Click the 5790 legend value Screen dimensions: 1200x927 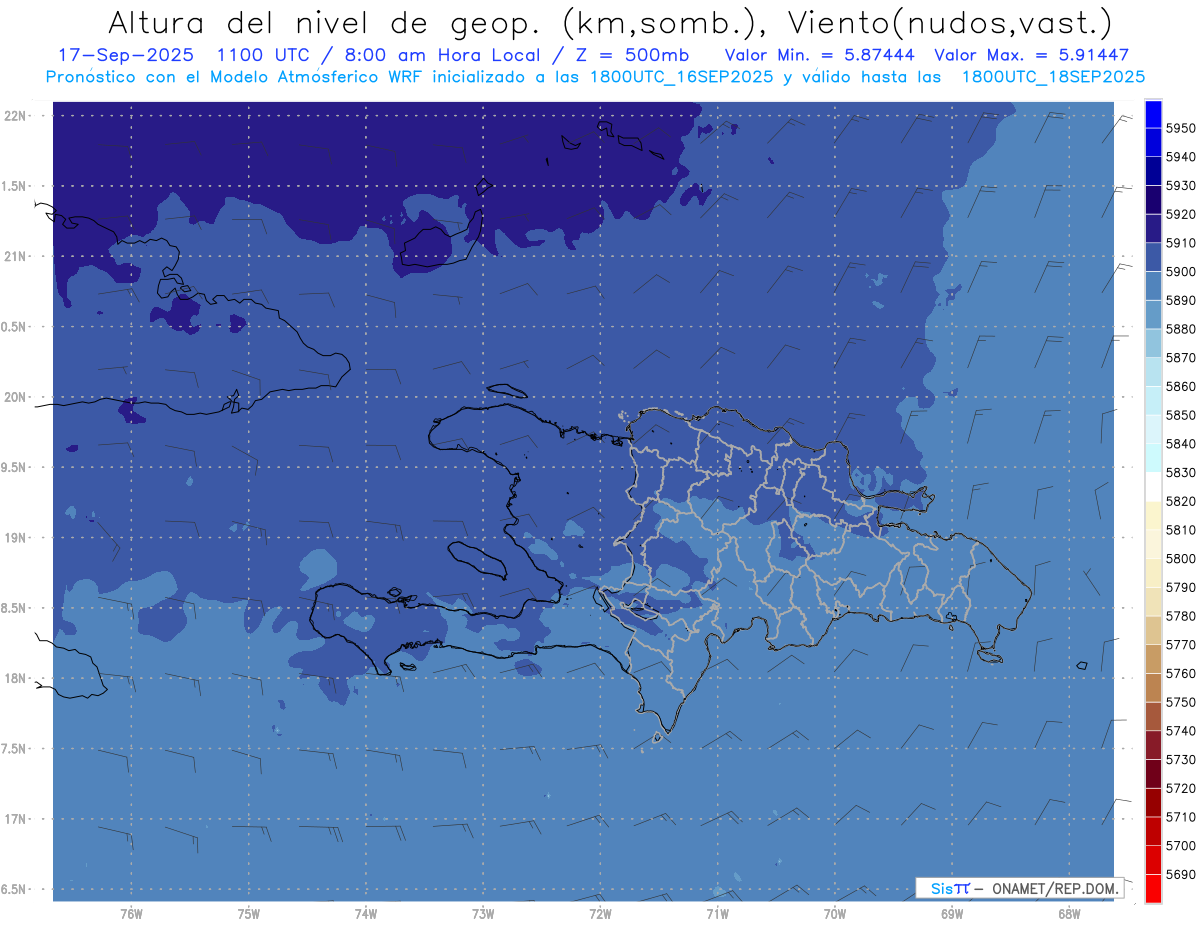click(x=1180, y=587)
